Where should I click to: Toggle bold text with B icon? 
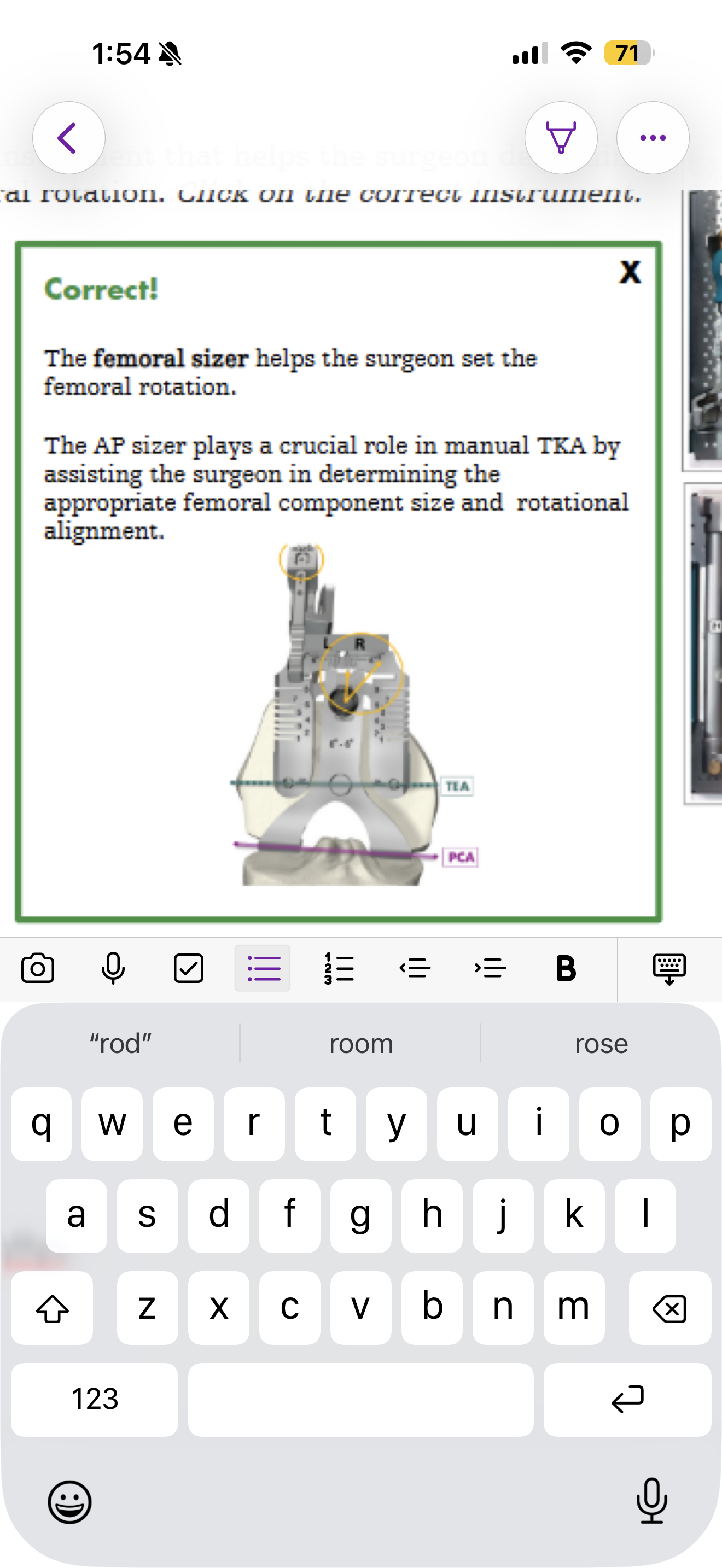(566, 968)
